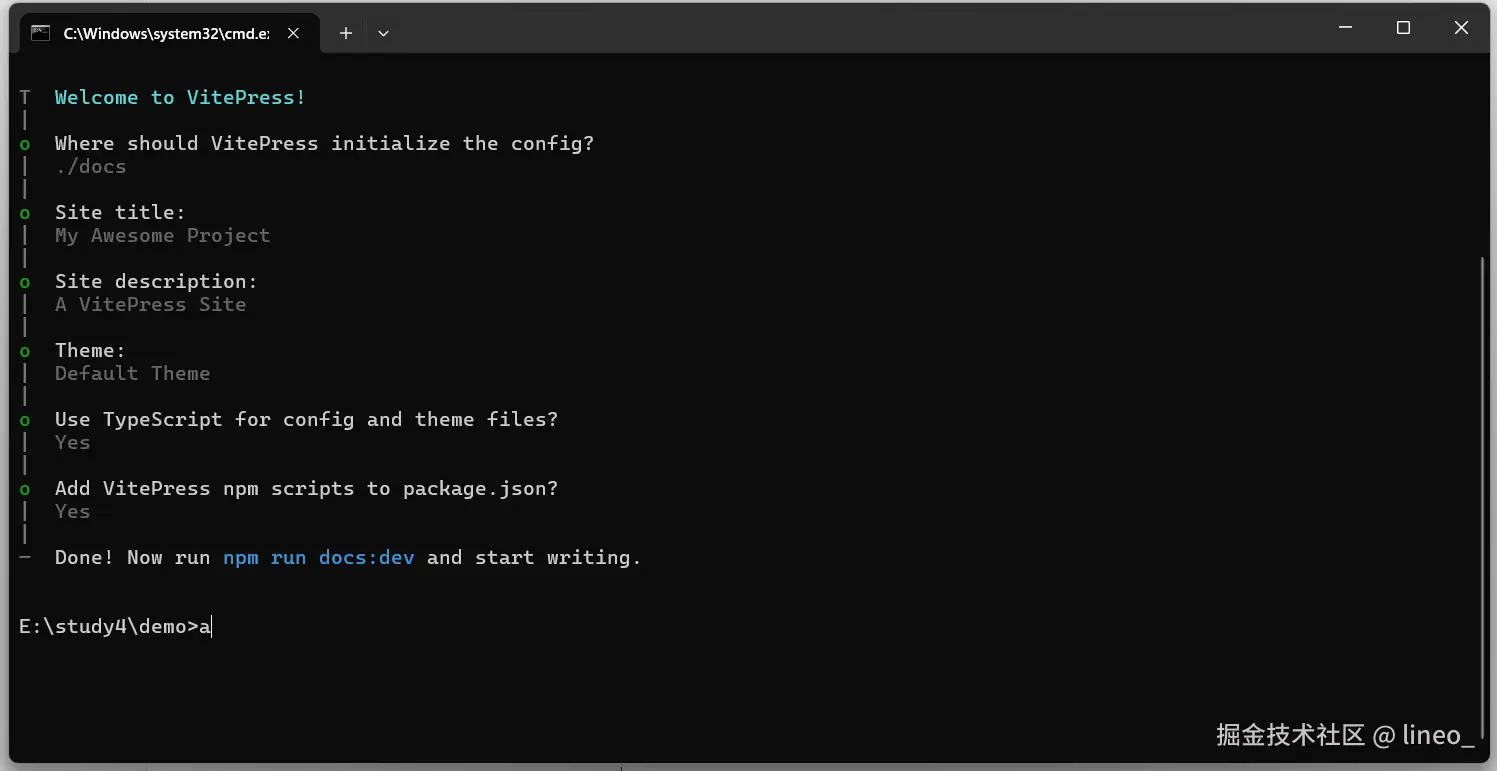Maximize the terminal window
Image resolution: width=1497 pixels, height=771 pixels.
click(1403, 28)
